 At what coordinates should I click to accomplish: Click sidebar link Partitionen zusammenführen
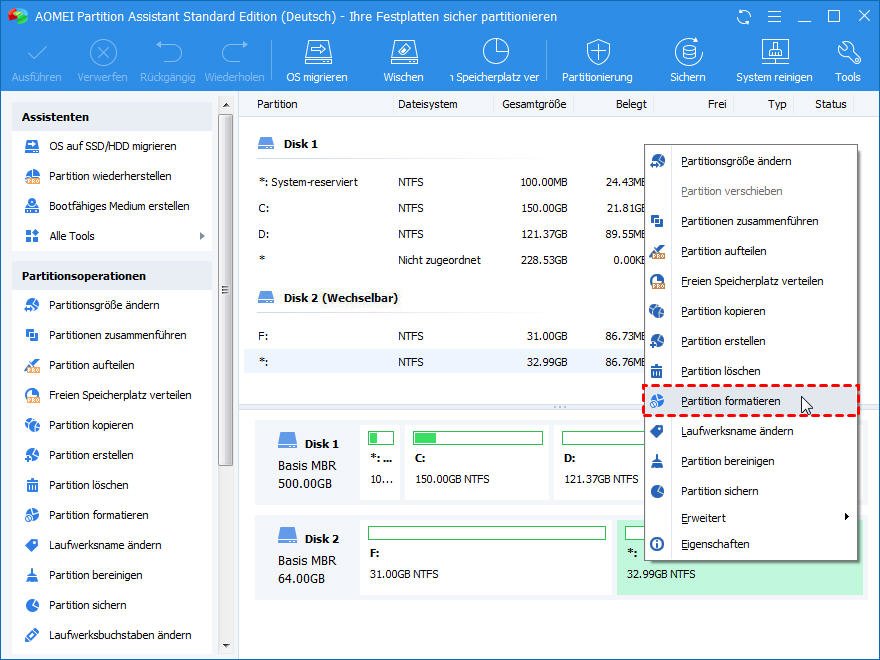(x=118, y=335)
